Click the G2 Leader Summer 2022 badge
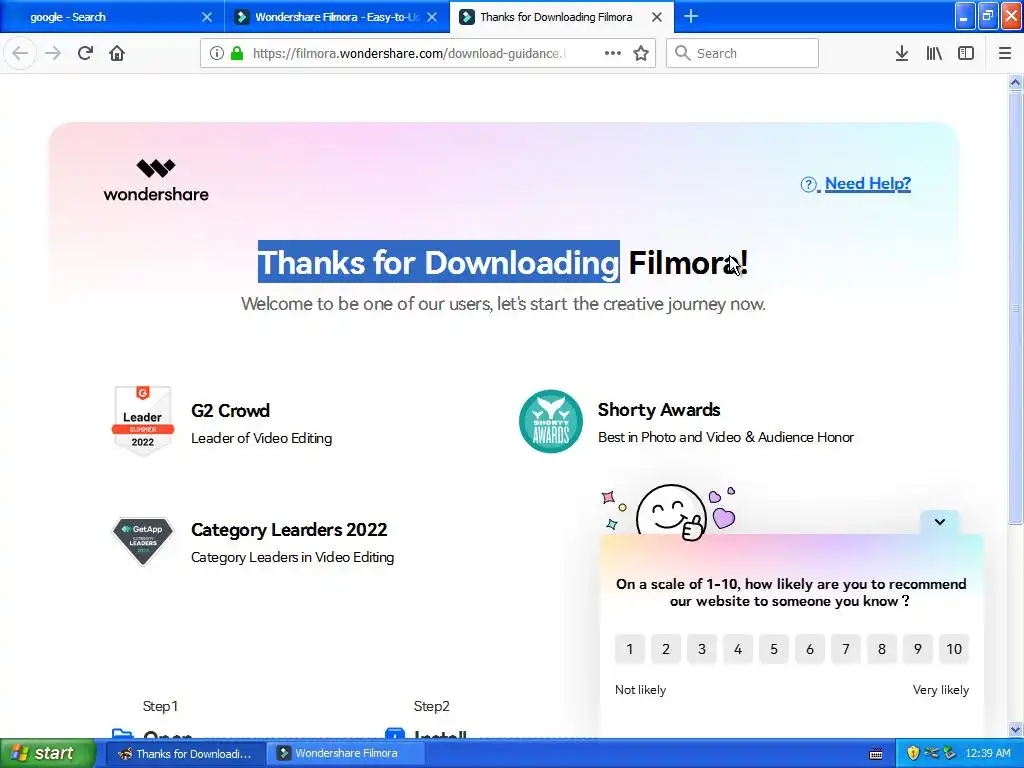The height and width of the screenshot is (768, 1024). 142,420
